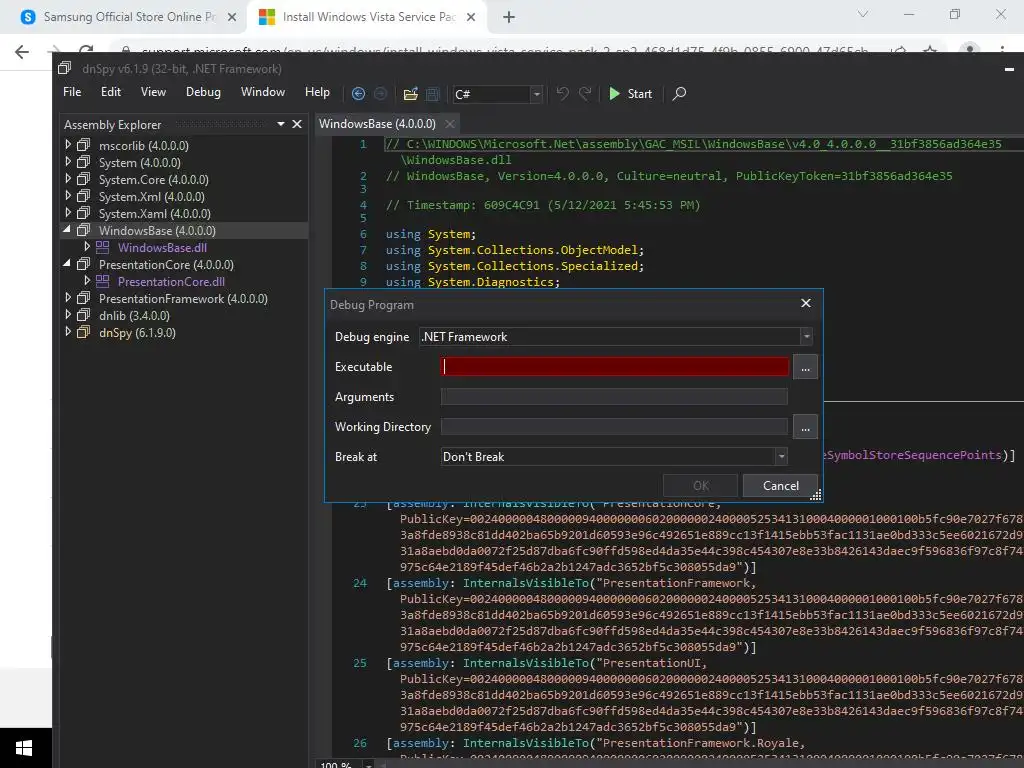Open the zoom percentage dropdown
This screenshot has height=768, width=1024.
point(368,764)
